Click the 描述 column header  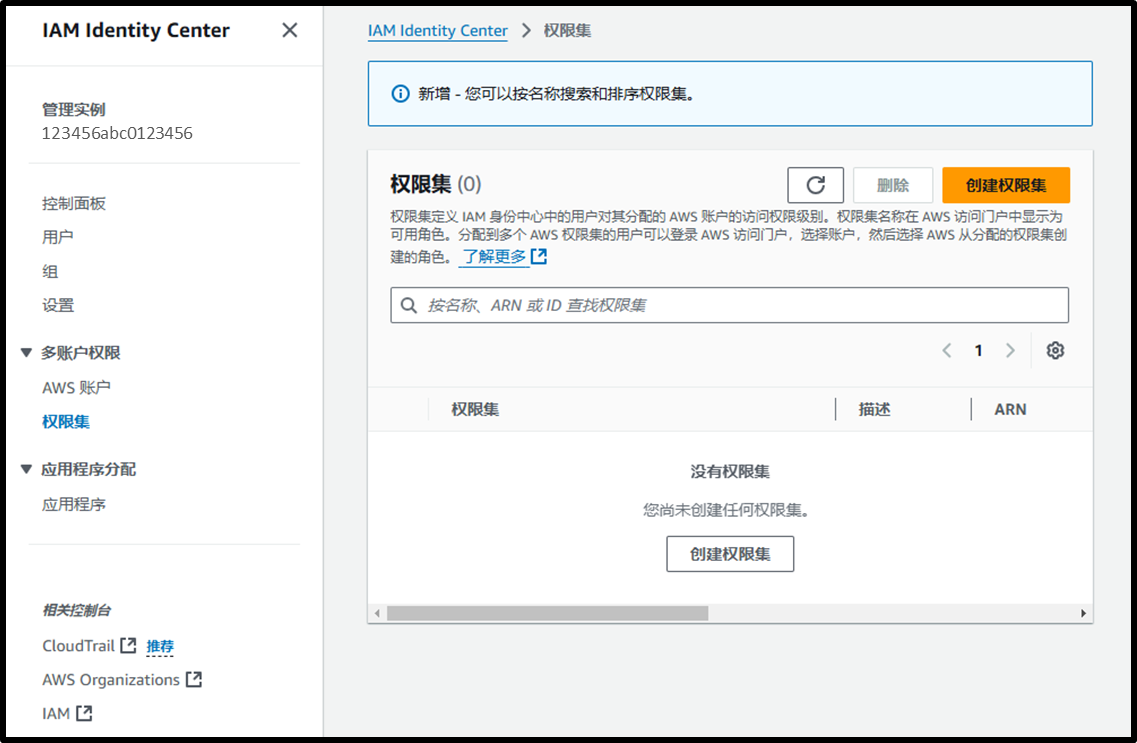click(x=875, y=410)
